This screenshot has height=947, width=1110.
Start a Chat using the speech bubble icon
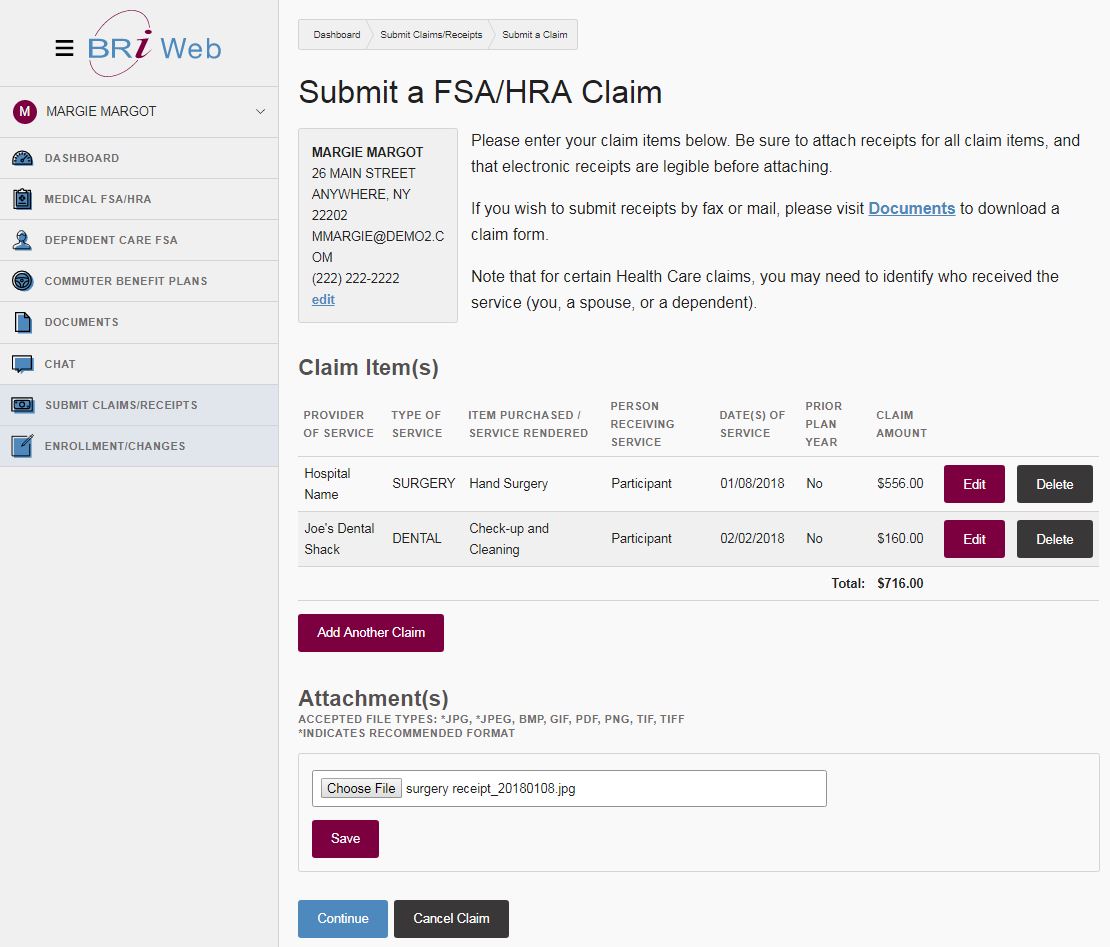click(24, 363)
